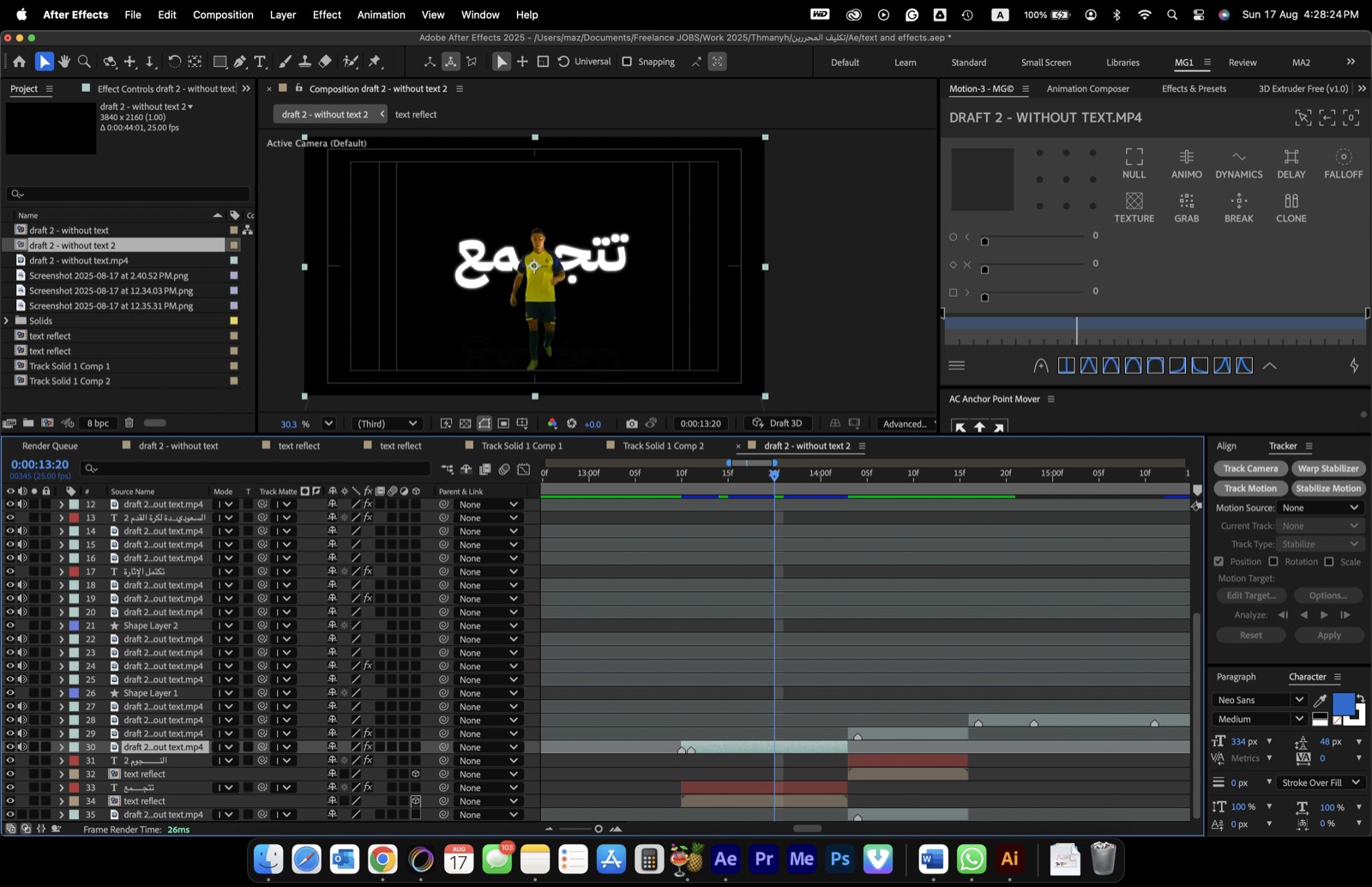Click the blue fill color swatch
The image size is (1372, 887).
[1344, 703]
